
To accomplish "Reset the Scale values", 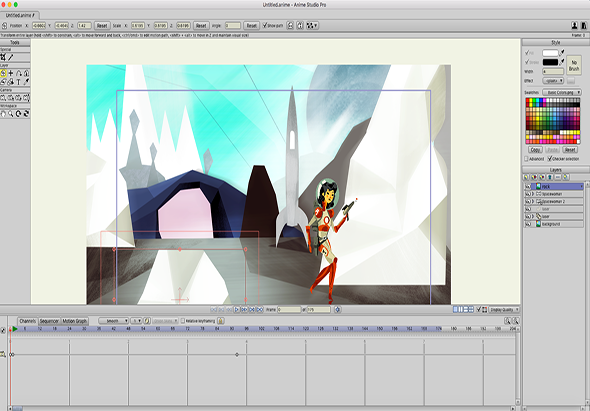I will [x=201, y=26].
